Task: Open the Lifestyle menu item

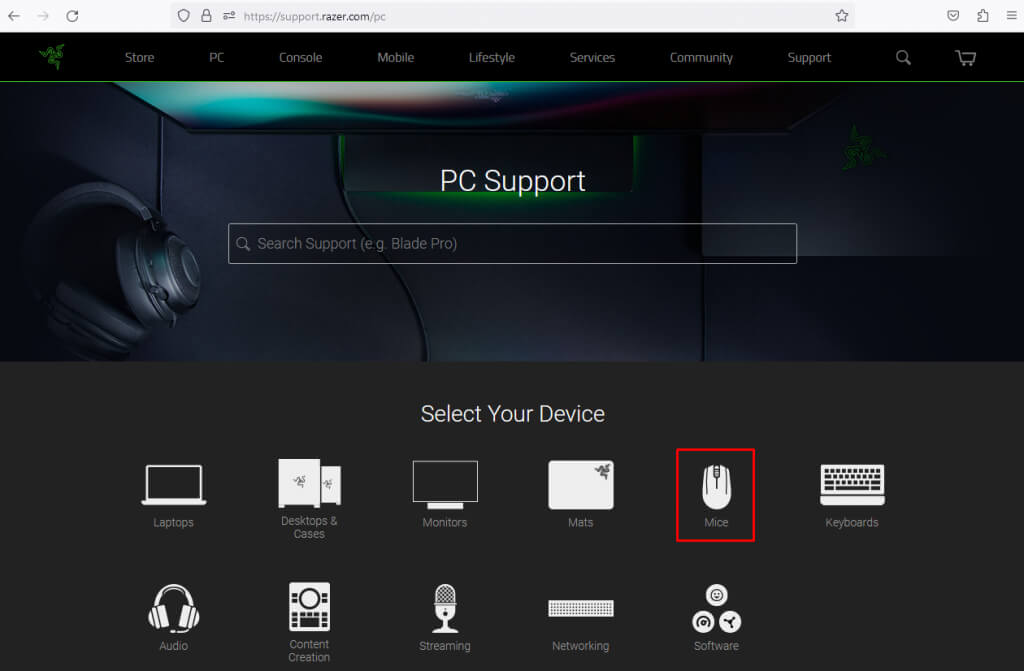Action: click(x=492, y=57)
